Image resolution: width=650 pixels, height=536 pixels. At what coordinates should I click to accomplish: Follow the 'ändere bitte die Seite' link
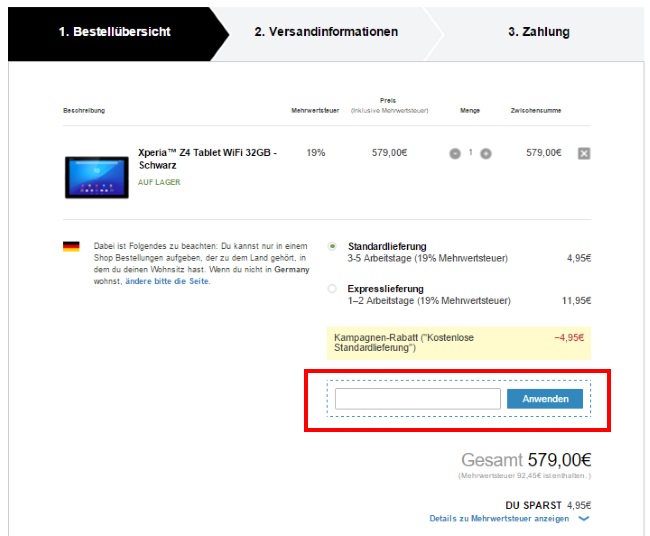click(x=167, y=281)
